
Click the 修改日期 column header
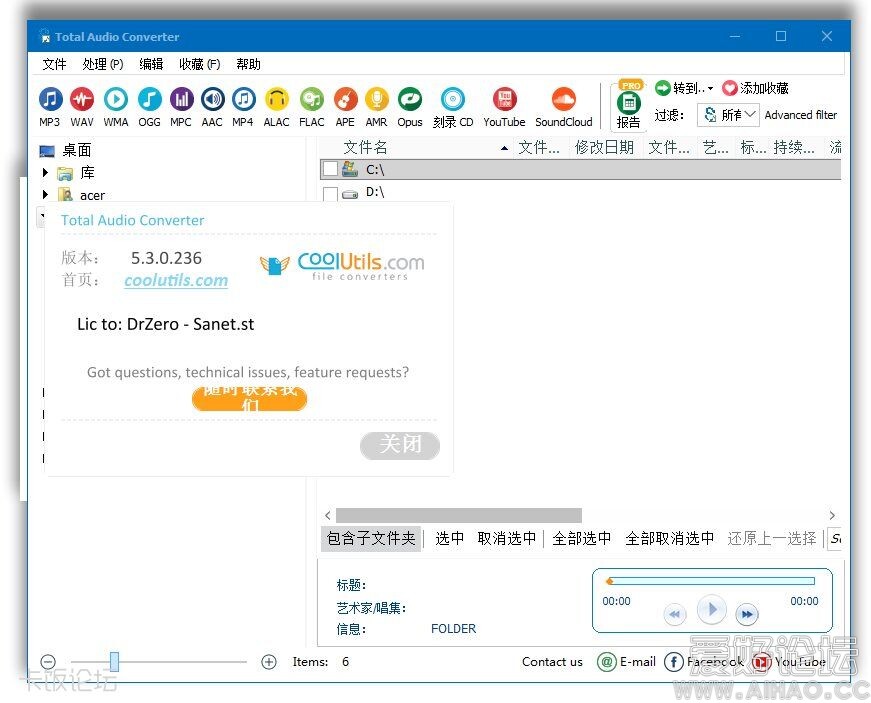tap(604, 147)
